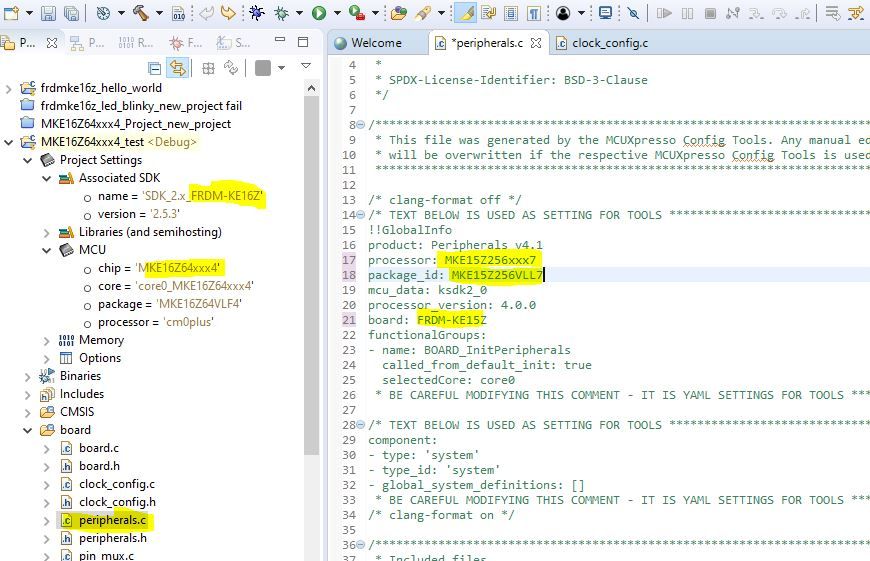Click the New wizard icon
The height and width of the screenshot is (561, 870).
point(12,12)
